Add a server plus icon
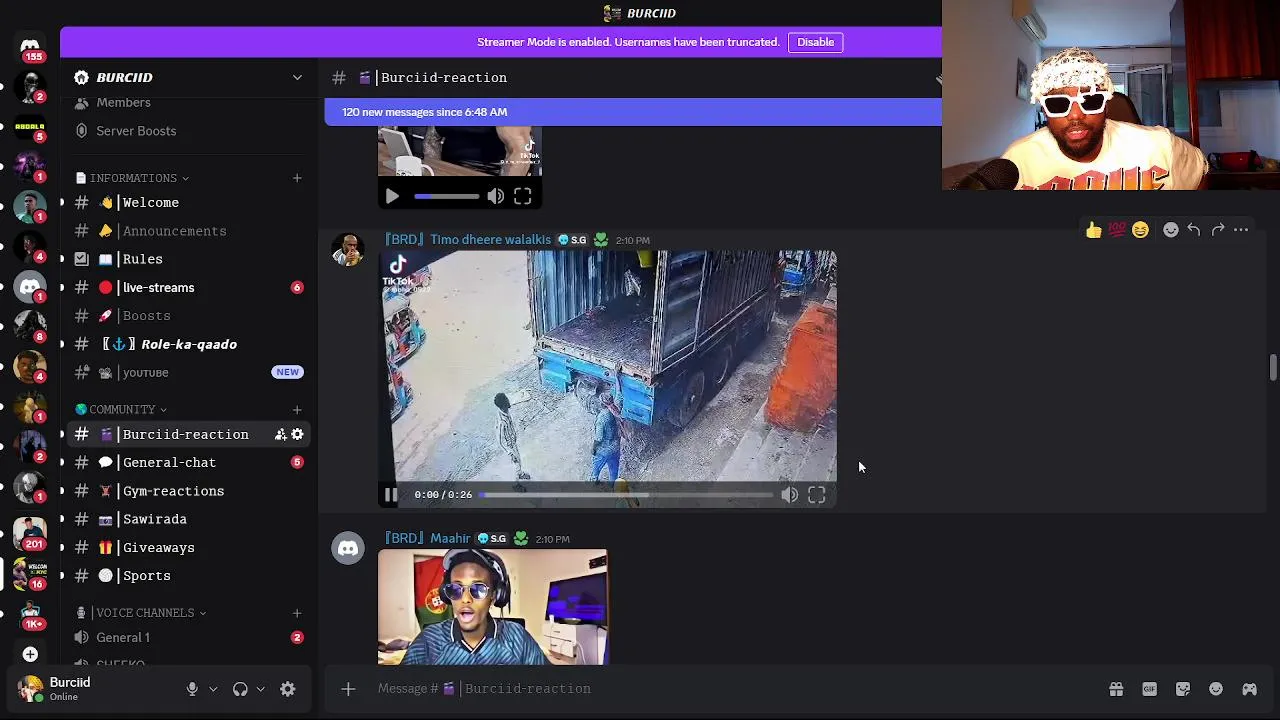The image size is (1280, 720). click(x=30, y=654)
